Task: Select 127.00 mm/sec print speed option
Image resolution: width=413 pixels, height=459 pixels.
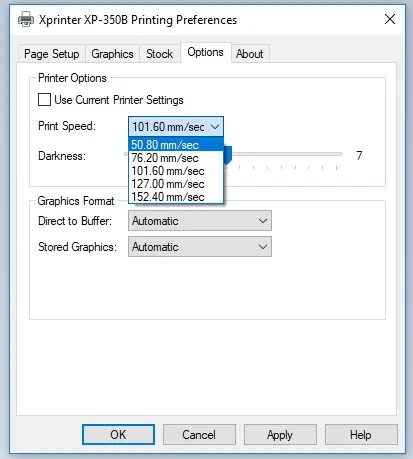Action: pos(176,184)
